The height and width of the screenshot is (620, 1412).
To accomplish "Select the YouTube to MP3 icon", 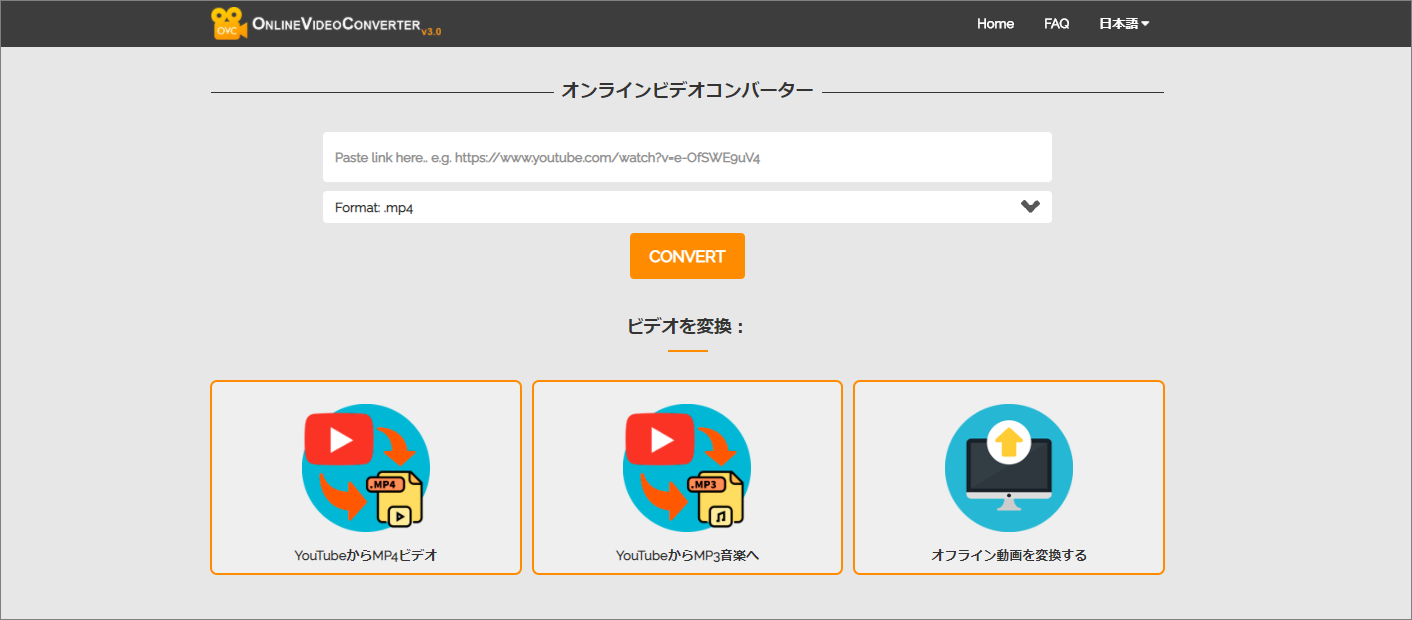I will point(687,468).
